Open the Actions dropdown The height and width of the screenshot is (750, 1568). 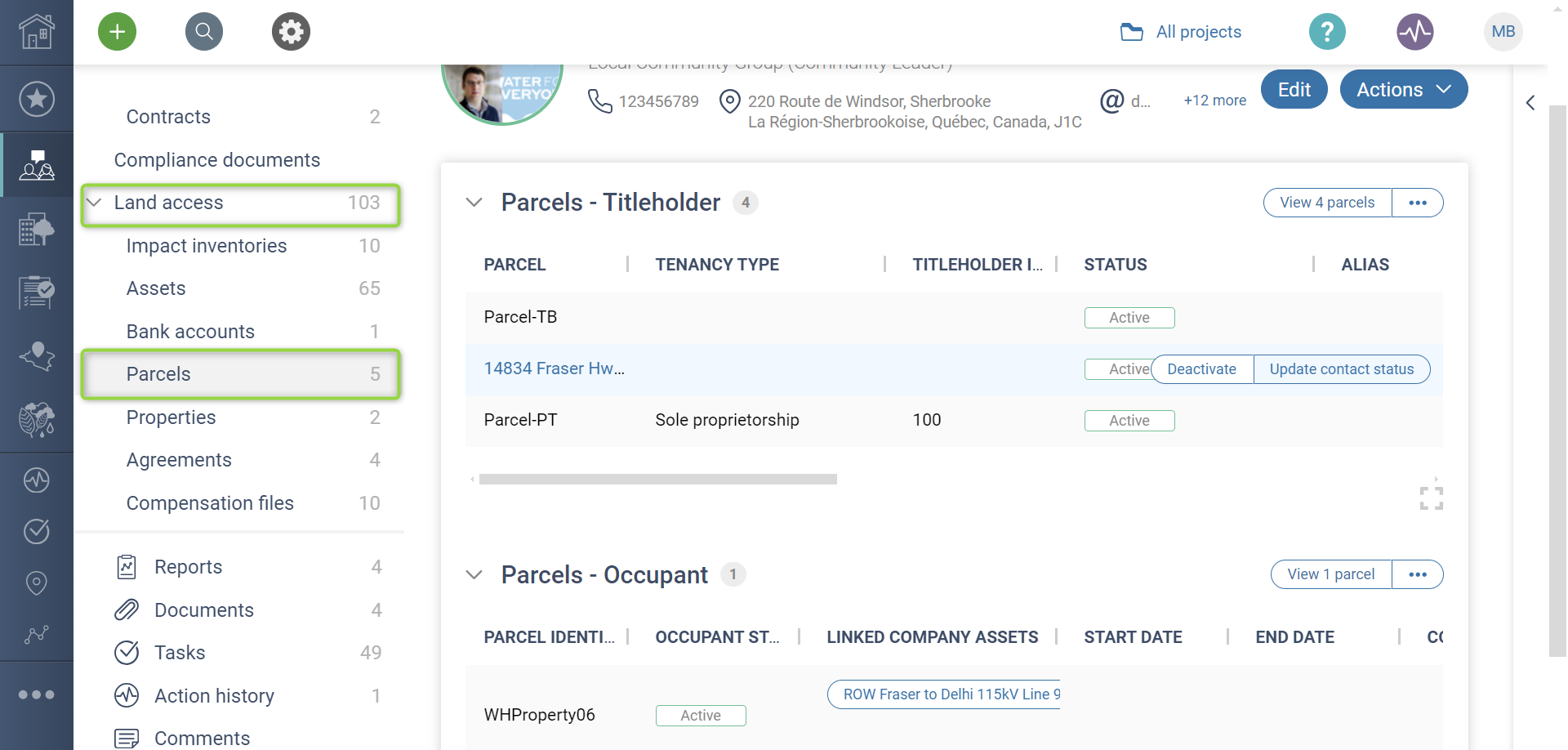tap(1403, 90)
